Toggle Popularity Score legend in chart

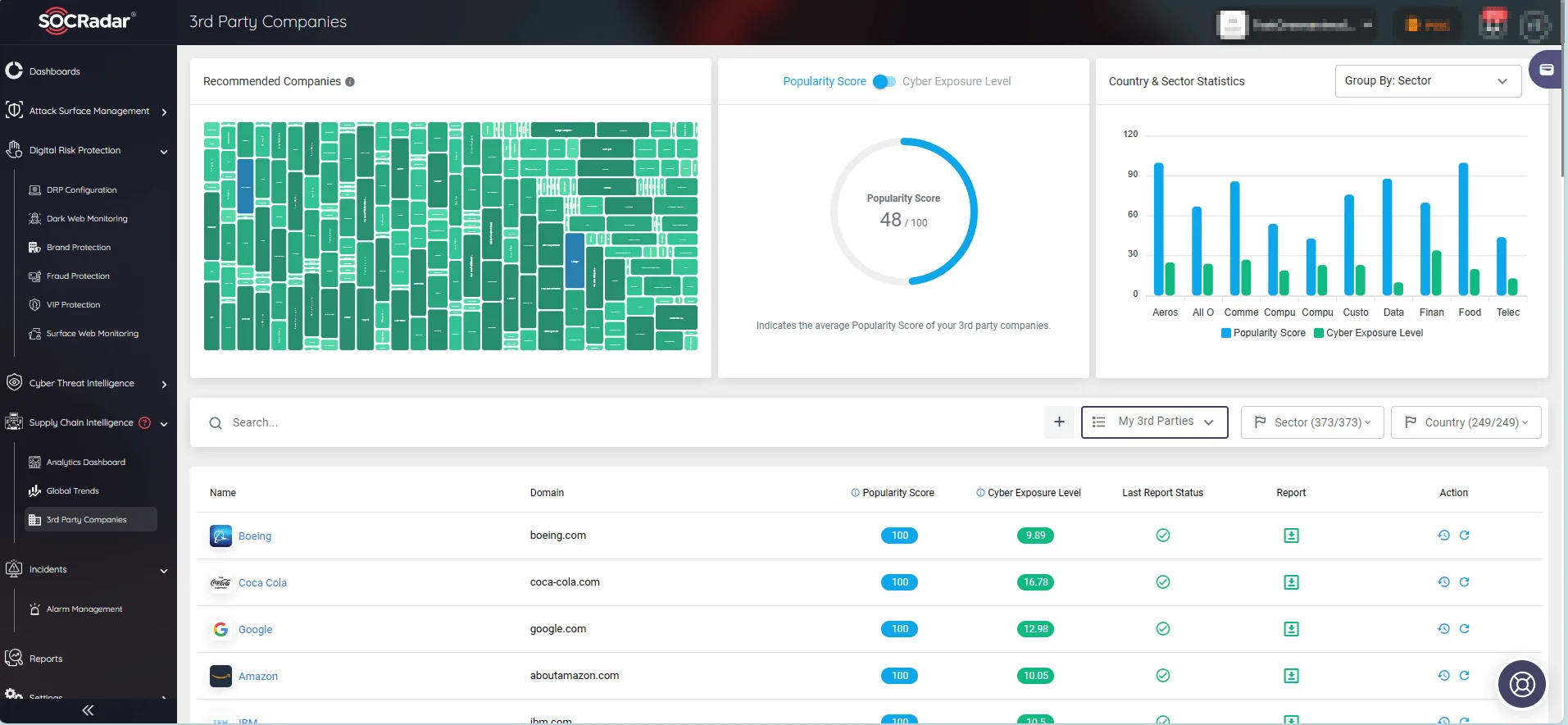pos(1263,333)
